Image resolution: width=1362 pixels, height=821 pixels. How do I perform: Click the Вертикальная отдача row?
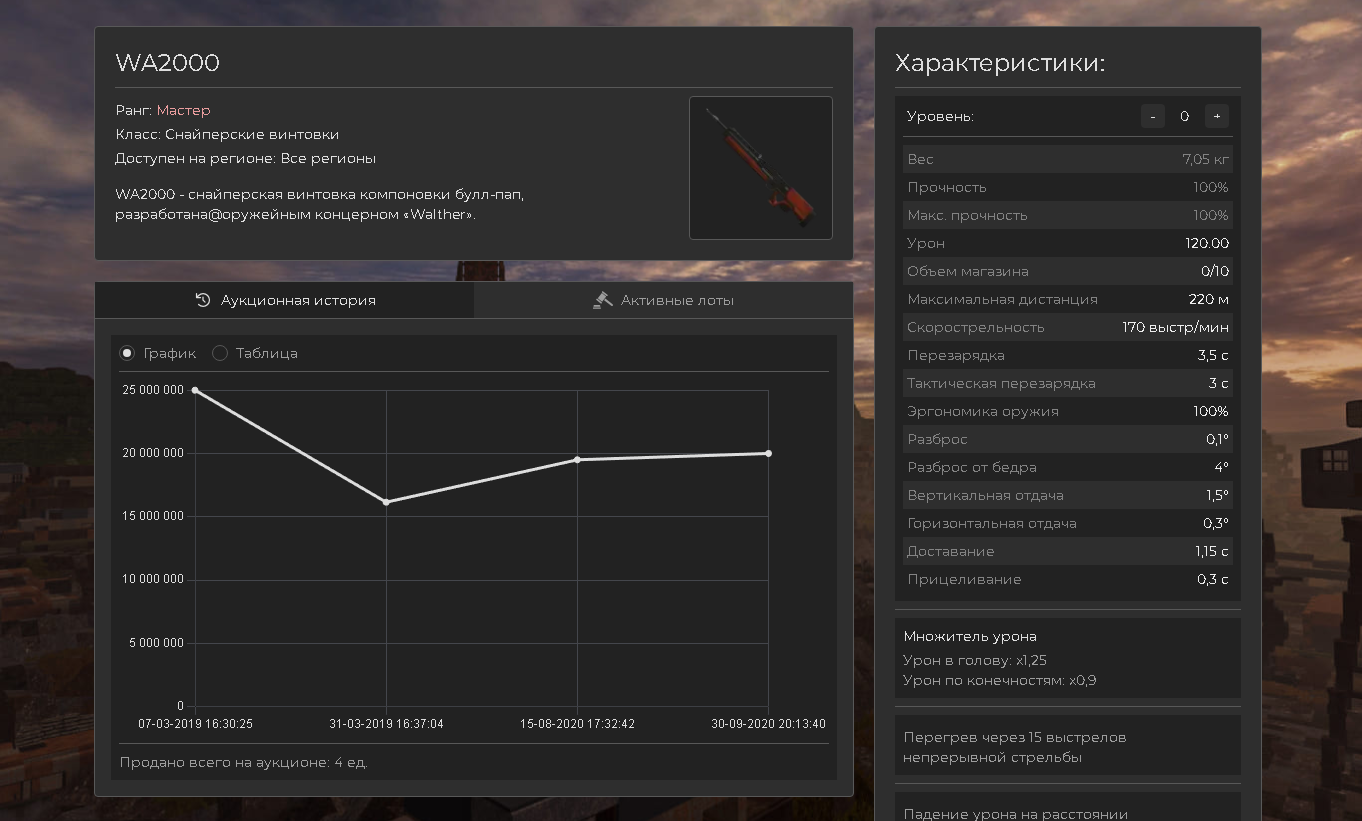point(1068,495)
